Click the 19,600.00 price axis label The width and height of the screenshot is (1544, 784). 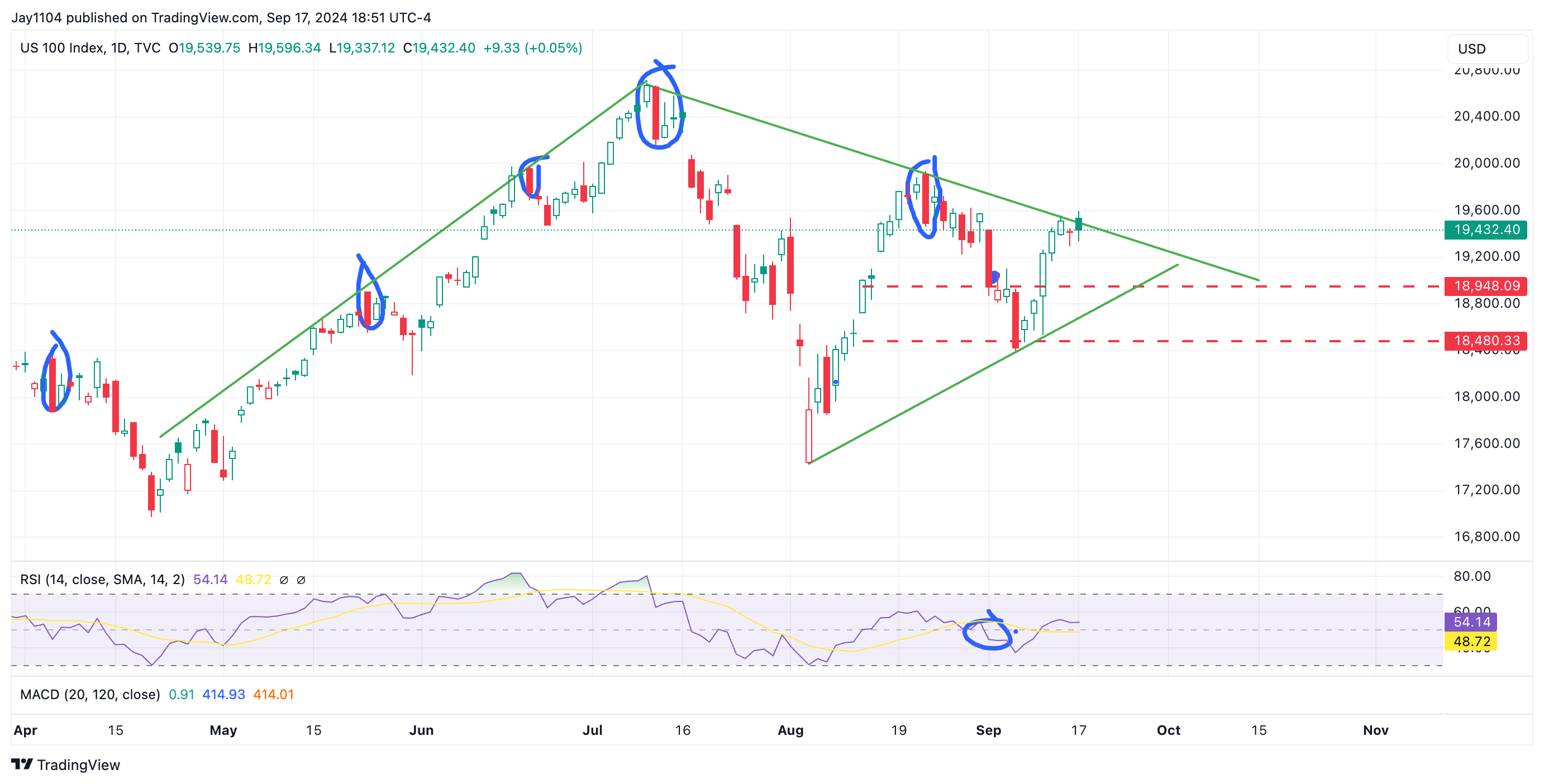click(1486, 209)
